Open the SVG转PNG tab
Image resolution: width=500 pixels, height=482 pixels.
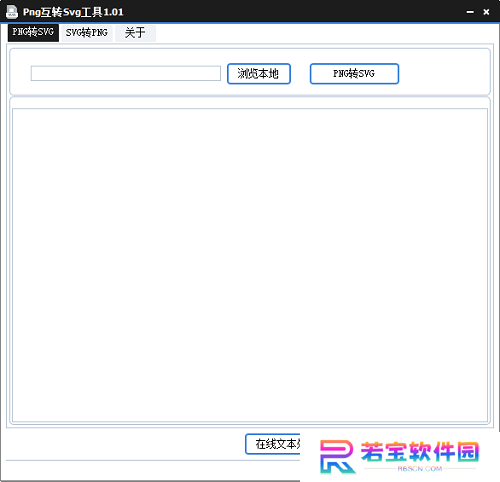pos(87,33)
